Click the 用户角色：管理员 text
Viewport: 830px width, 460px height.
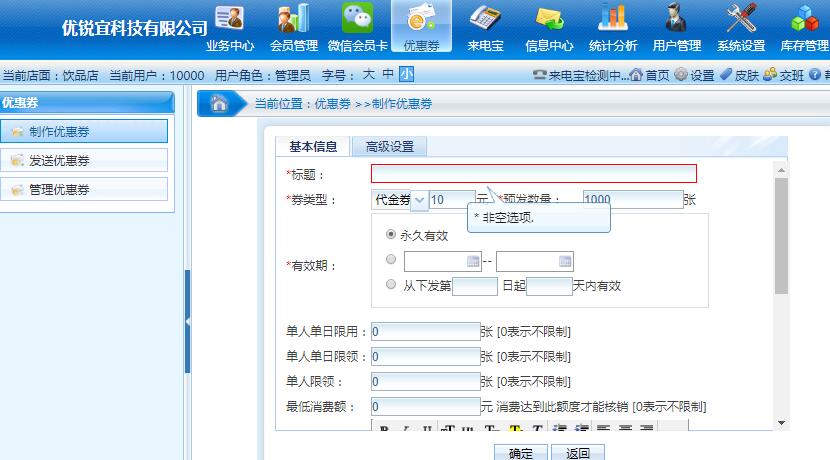pos(263,76)
